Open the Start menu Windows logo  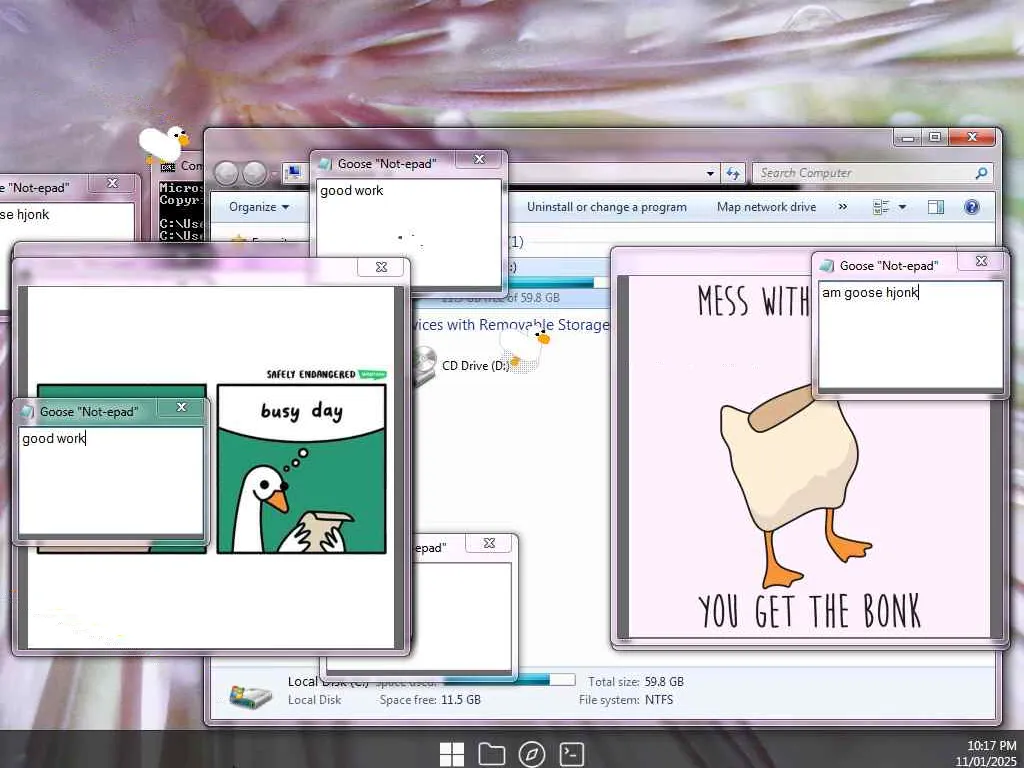[x=452, y=754]
